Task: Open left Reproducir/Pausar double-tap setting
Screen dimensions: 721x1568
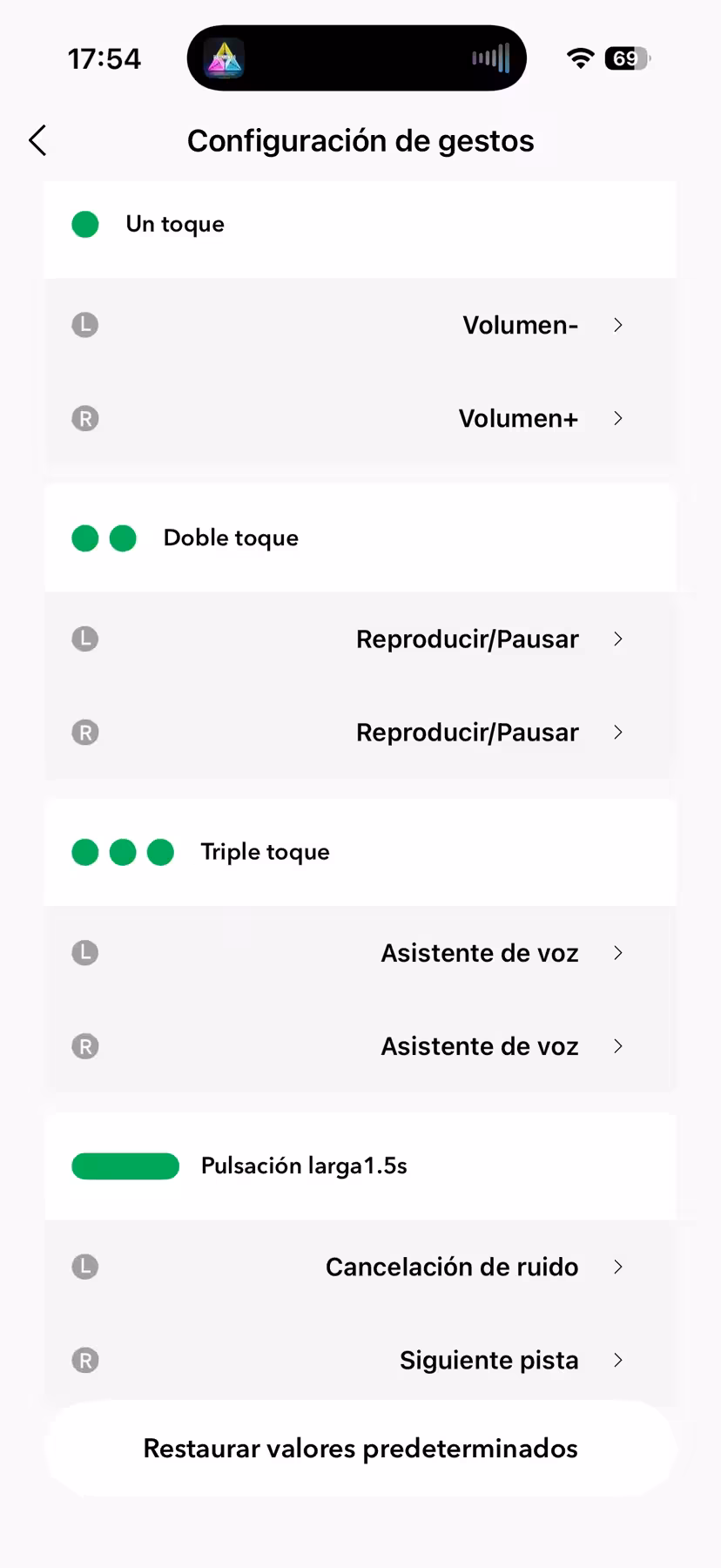Action: [467, 639]
